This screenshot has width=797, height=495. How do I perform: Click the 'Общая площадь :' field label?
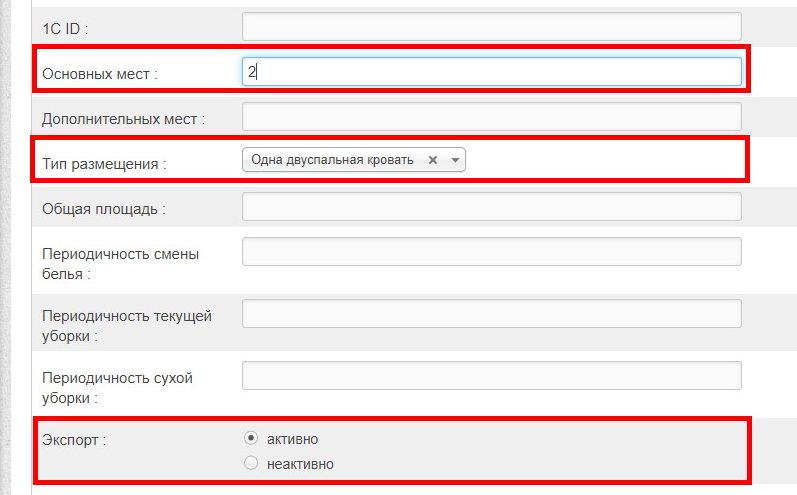tap(104, 209)
